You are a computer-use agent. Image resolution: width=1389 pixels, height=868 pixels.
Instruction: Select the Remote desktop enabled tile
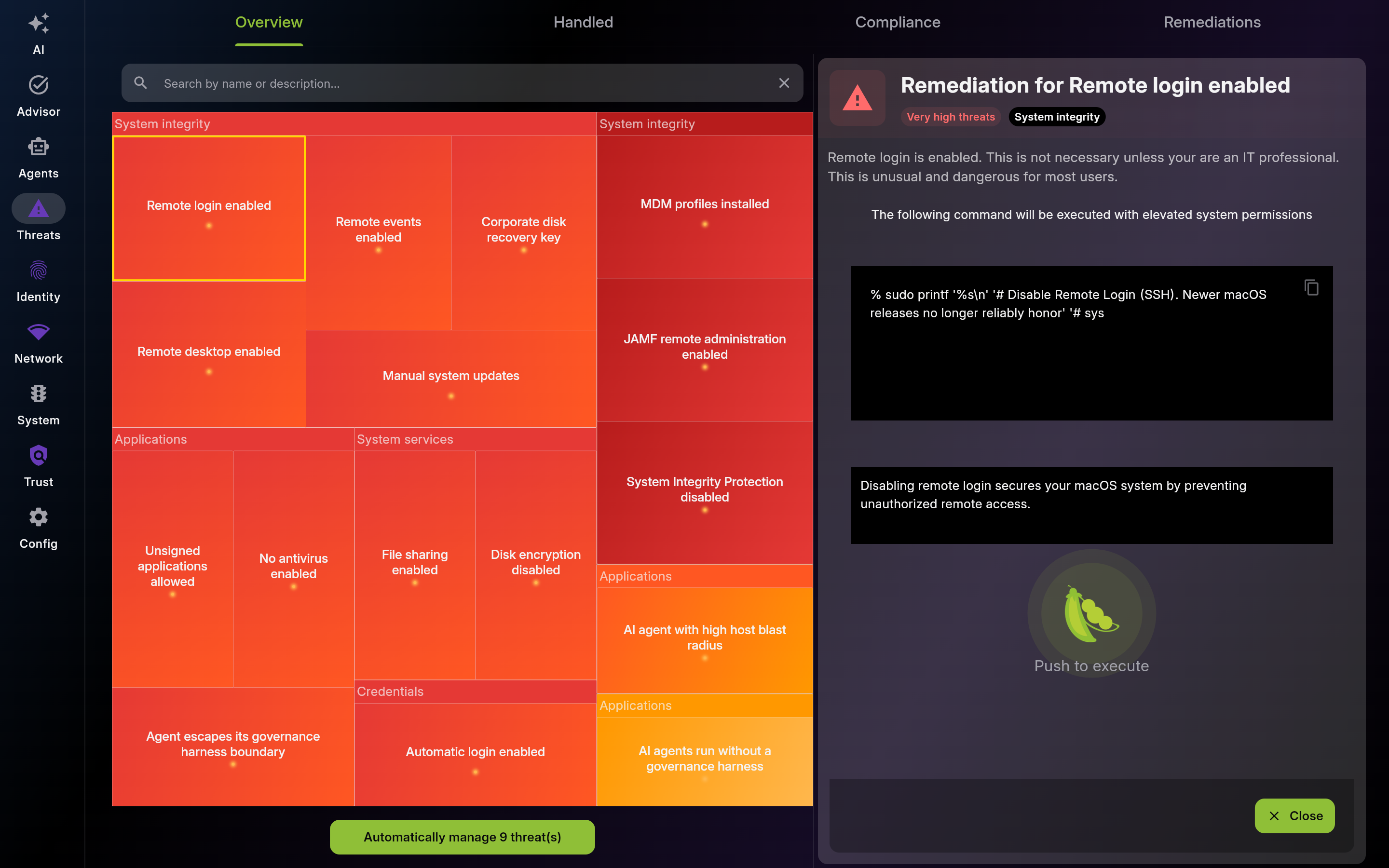pos(209,354)
